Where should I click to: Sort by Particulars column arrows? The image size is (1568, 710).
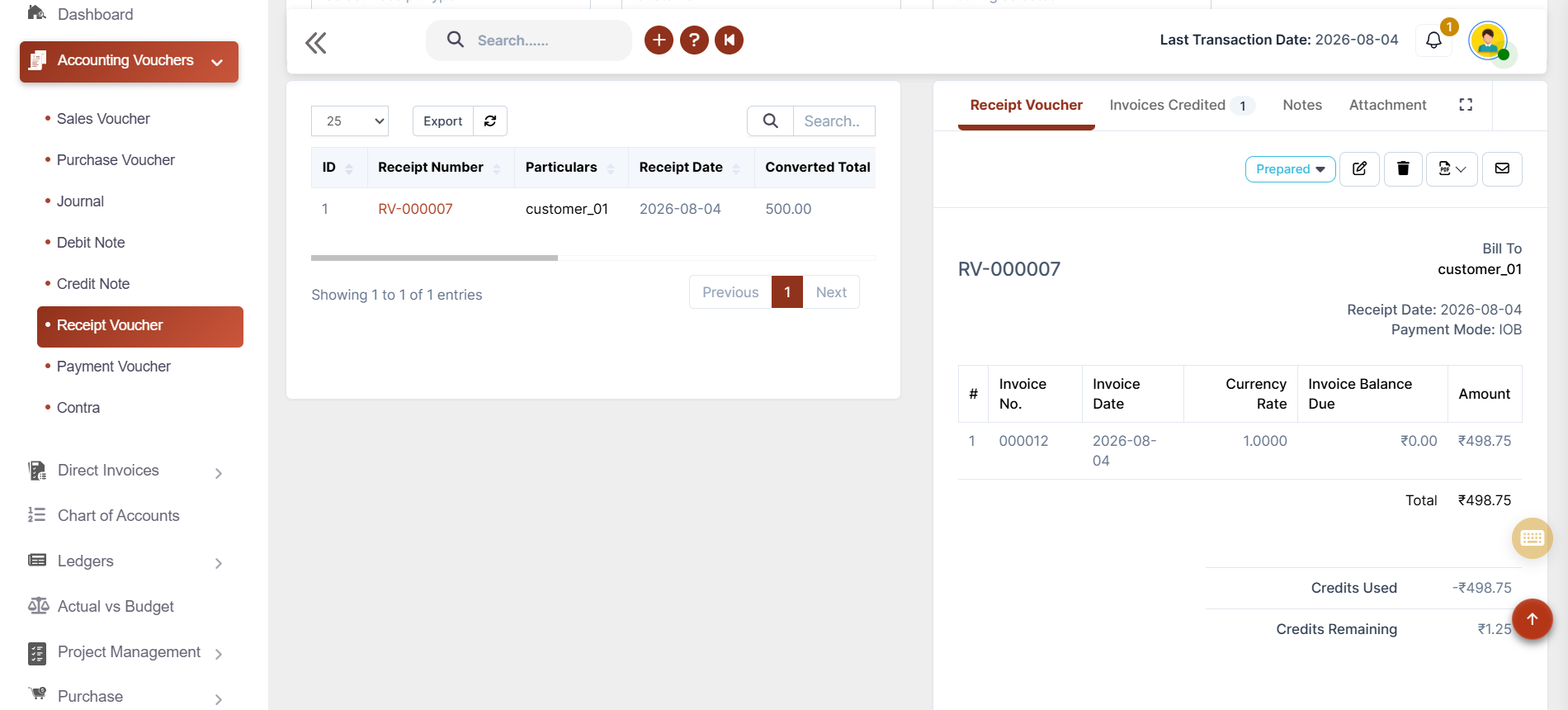click(611, 168)
